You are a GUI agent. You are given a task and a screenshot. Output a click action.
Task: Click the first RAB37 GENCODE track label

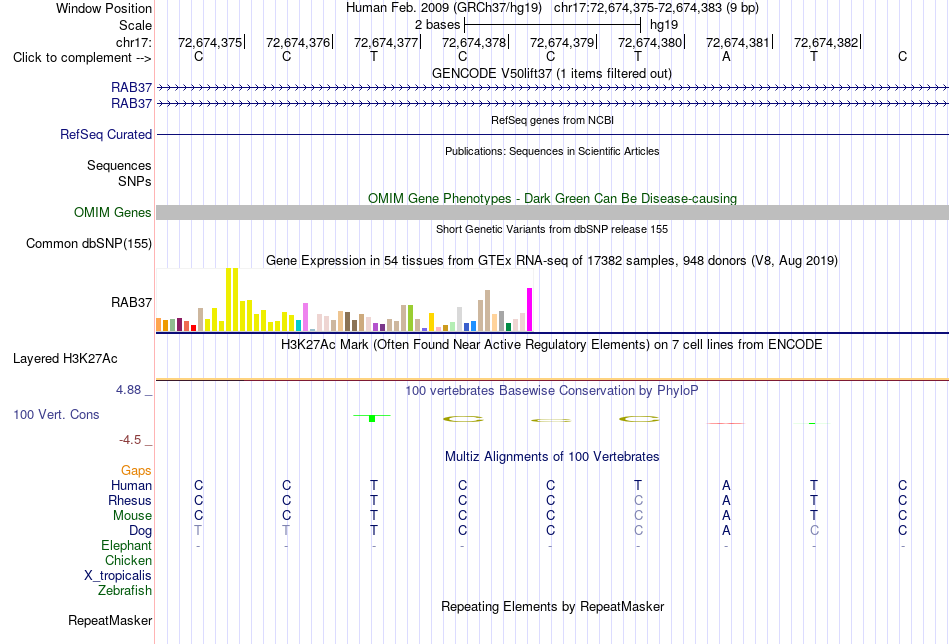(x=131, y=88)
